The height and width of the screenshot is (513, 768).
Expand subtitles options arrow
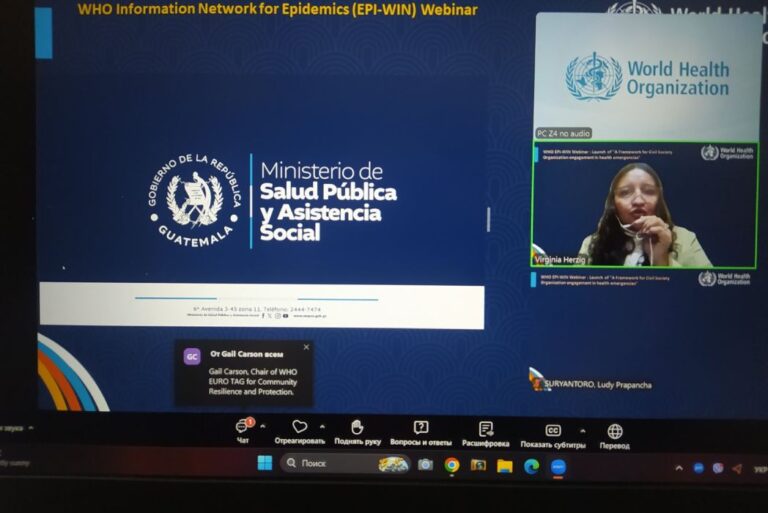583,430
